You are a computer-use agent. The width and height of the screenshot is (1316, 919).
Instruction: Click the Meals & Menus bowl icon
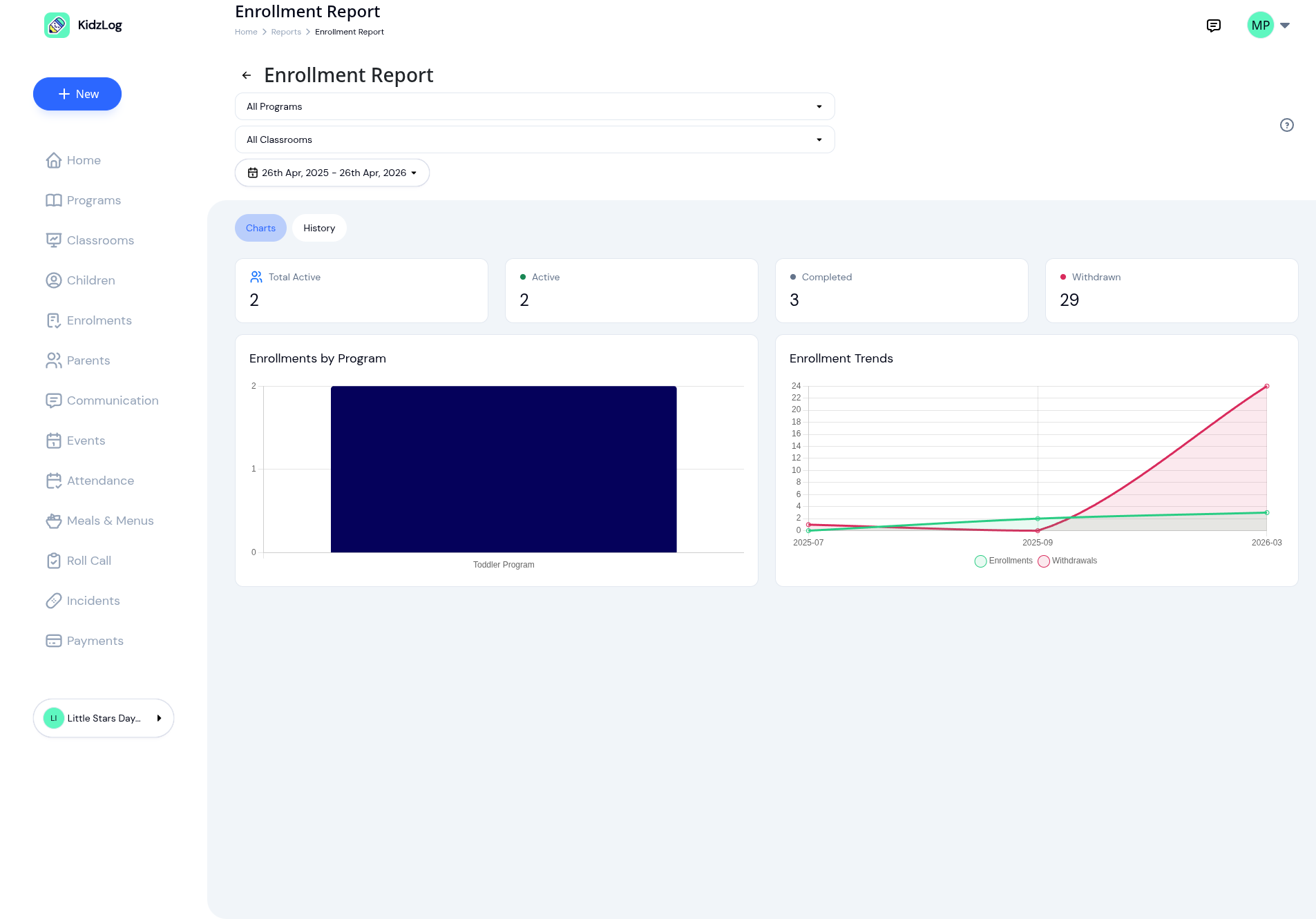(54, 521)
